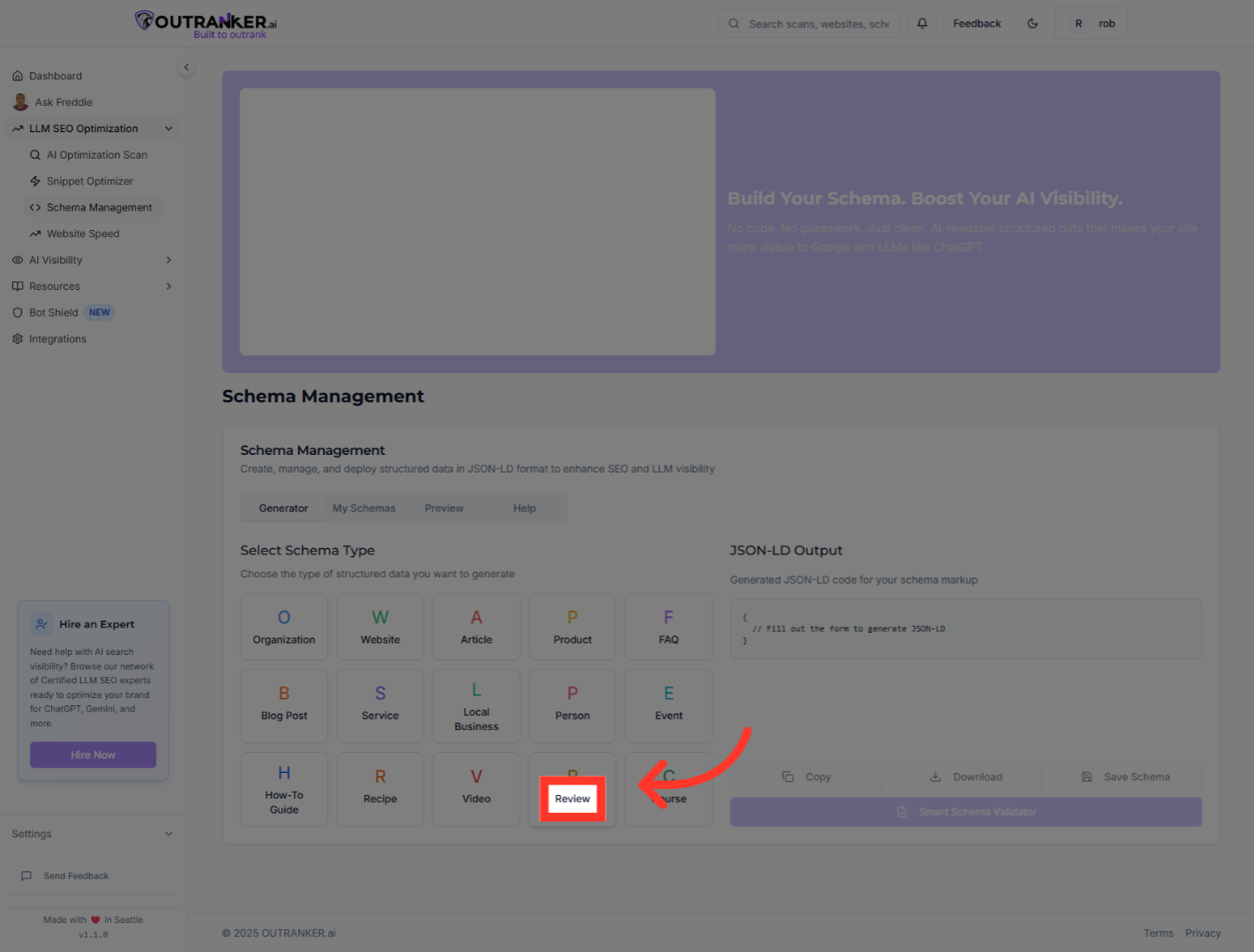Click the © 2025 OUTRANKER.ai footer text
Viewport: 1254px width, 952px height.
coord(279,933)
